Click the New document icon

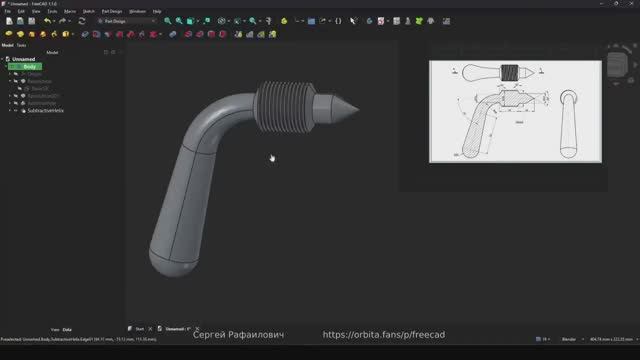9,21
